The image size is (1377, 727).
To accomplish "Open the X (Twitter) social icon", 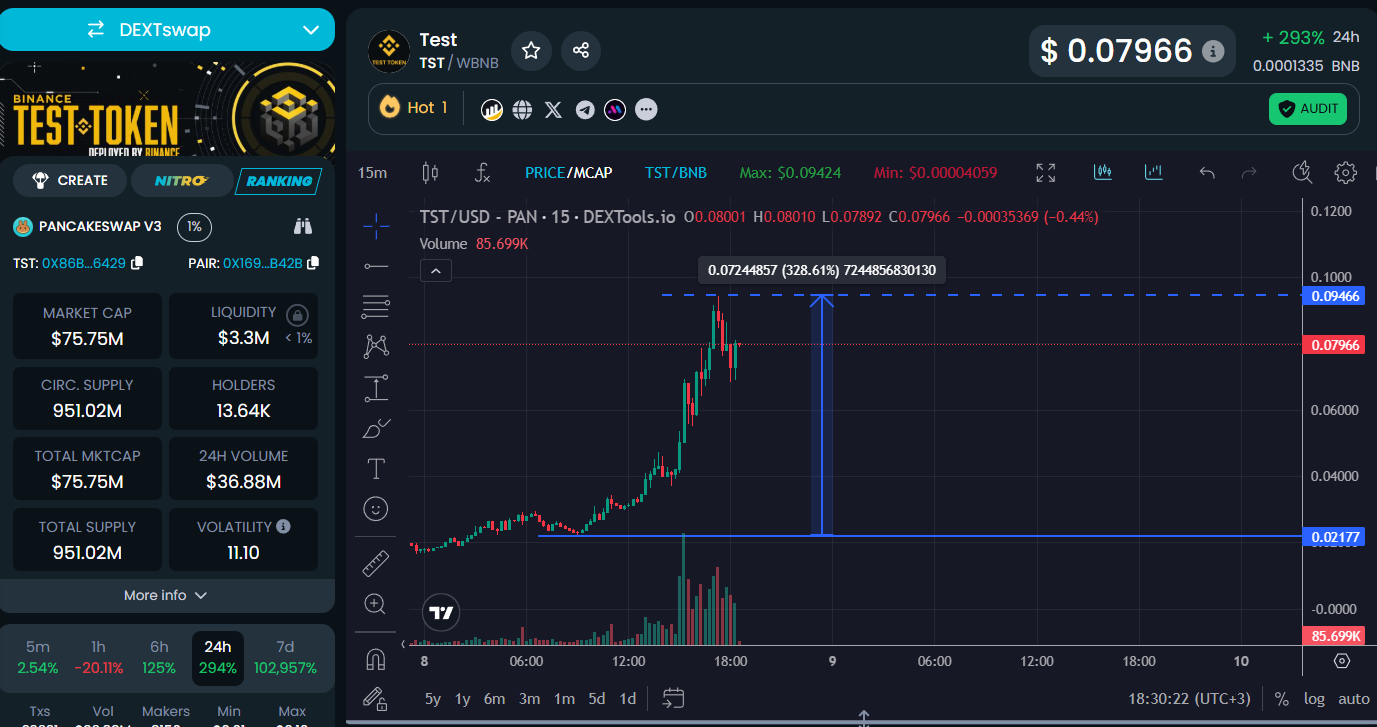I will 553,109.
